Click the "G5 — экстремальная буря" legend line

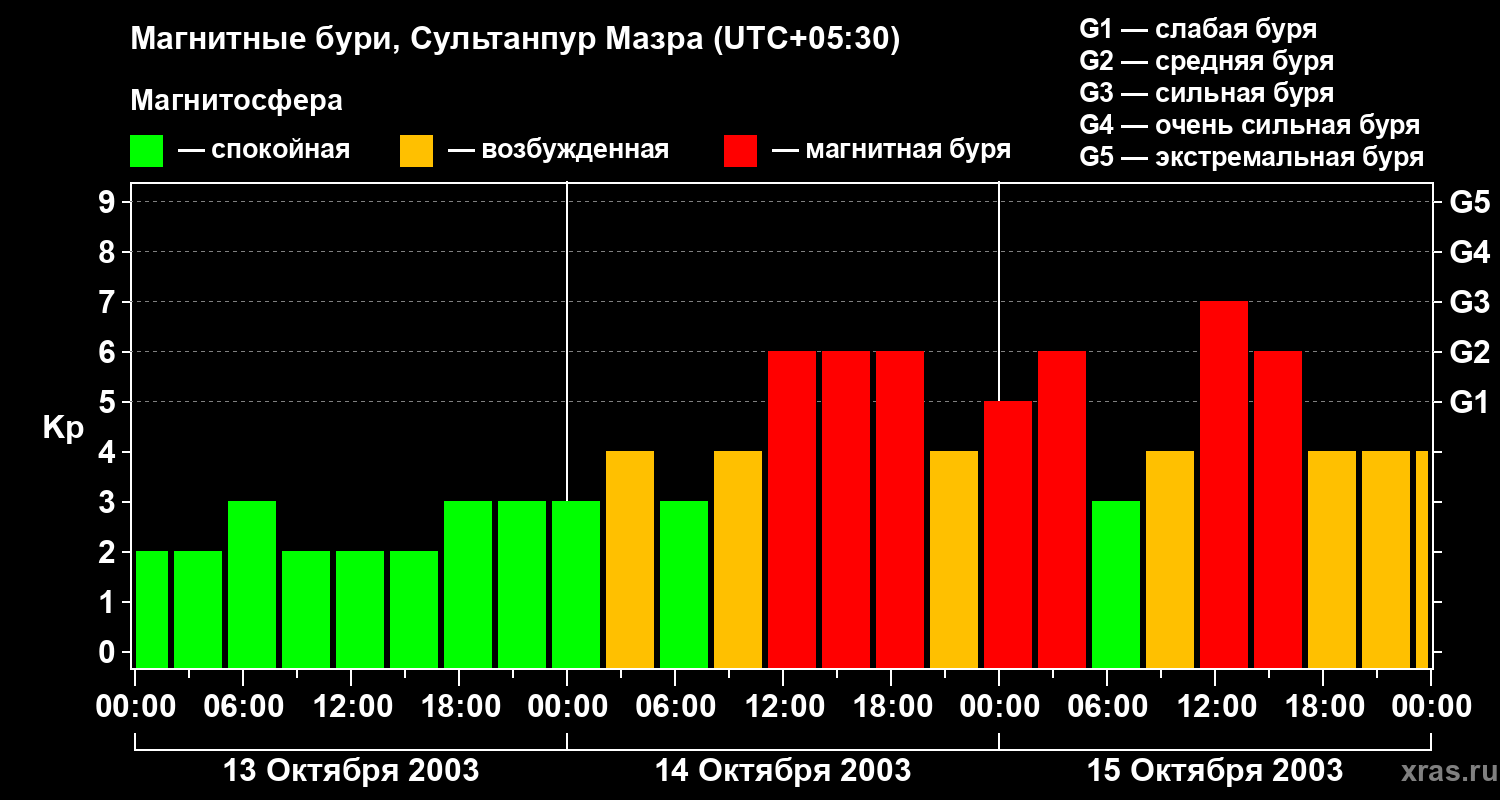[x=1252, y=157]
